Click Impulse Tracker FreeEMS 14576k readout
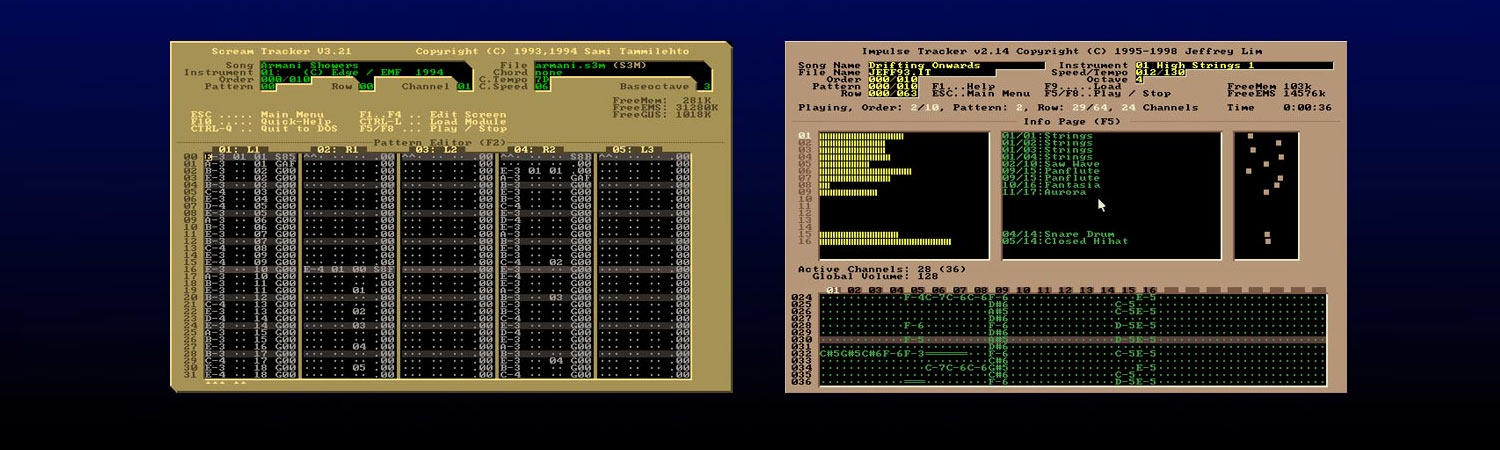 point(1277,93)
